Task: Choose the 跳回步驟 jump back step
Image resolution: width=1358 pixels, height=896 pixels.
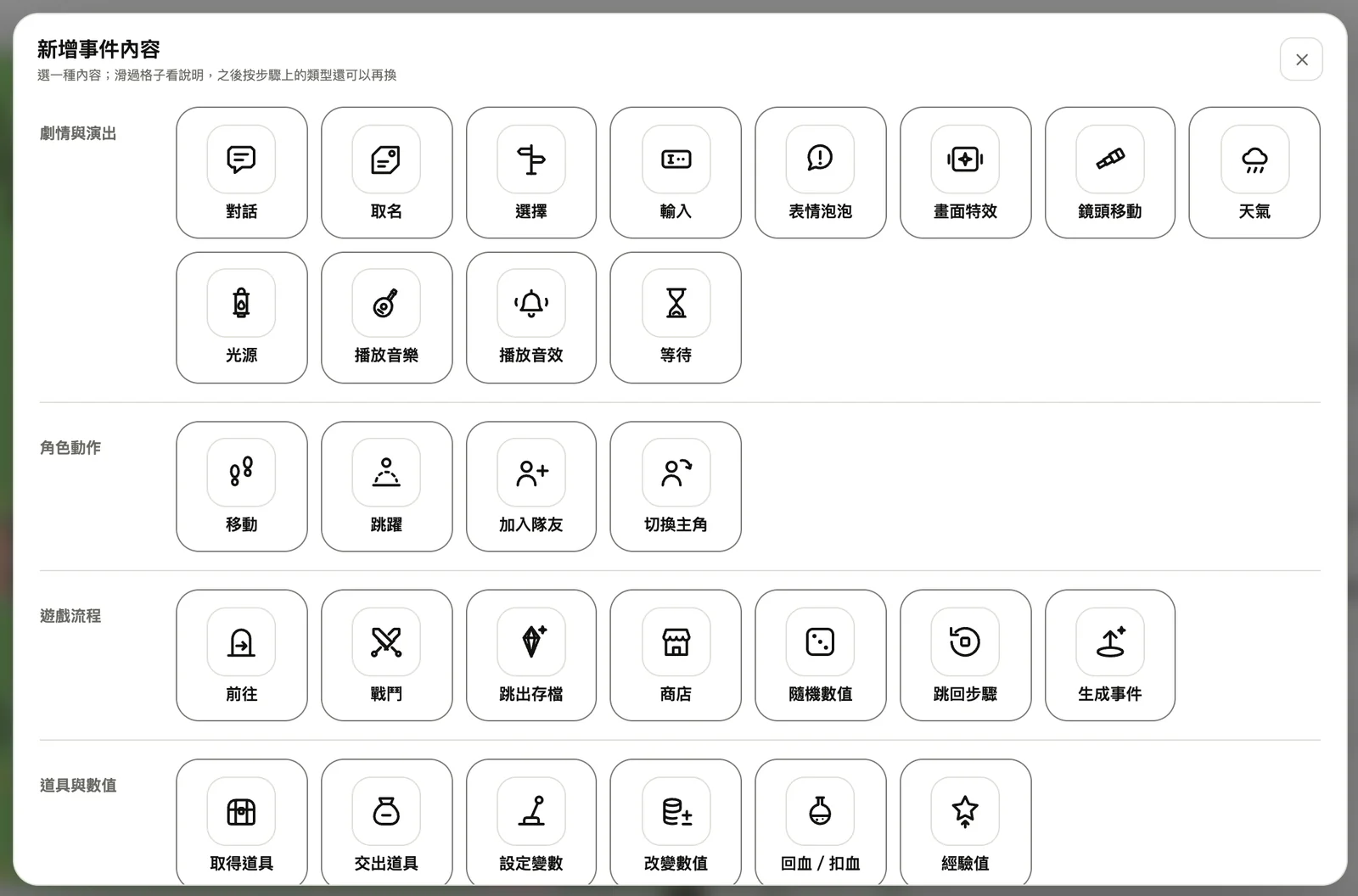Action: [x=966, y=656]
